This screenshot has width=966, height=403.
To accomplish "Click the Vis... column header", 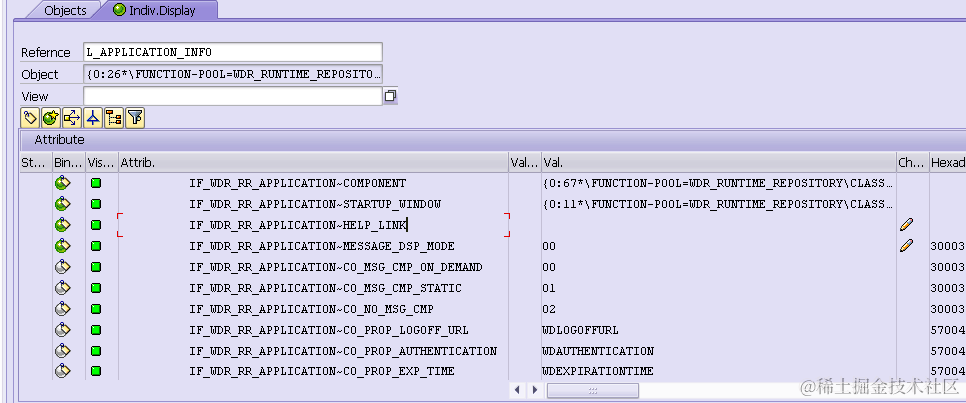I will click(102, 163).
